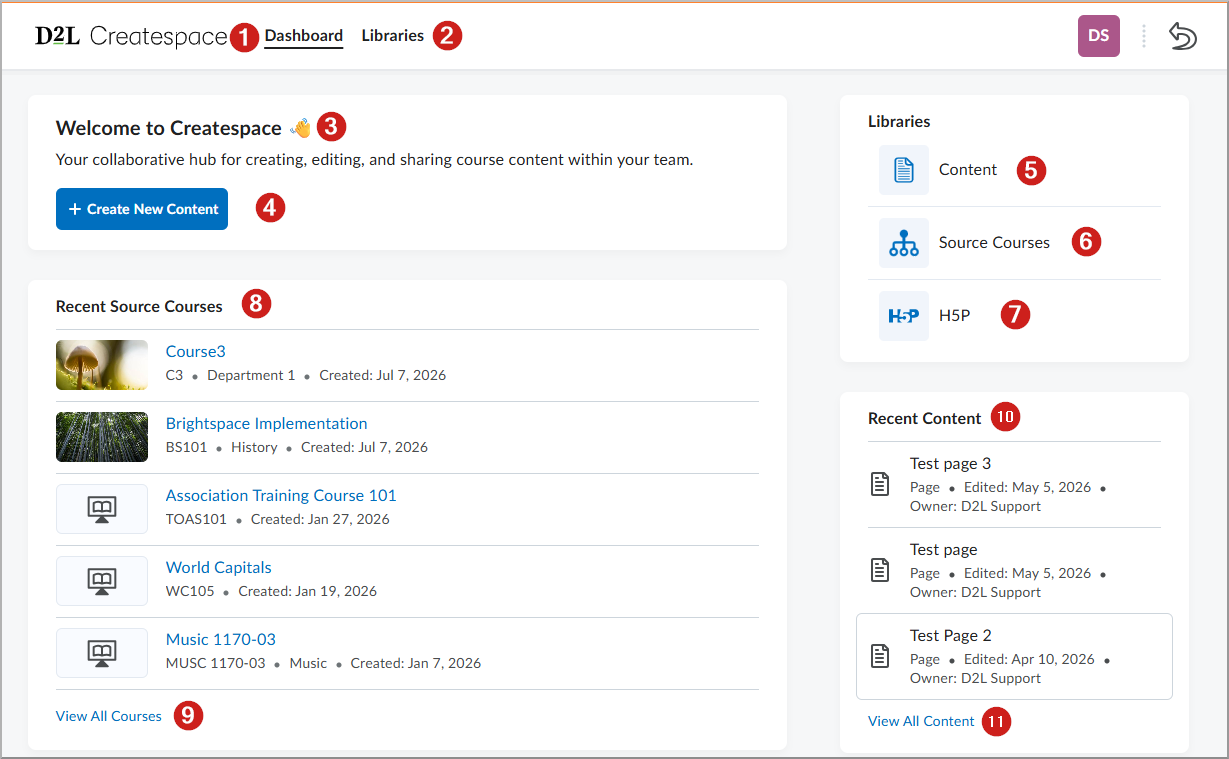The height and width of the screenshot is (759, 1229).
Task: Click the Content library document icon
Action: 904,170
